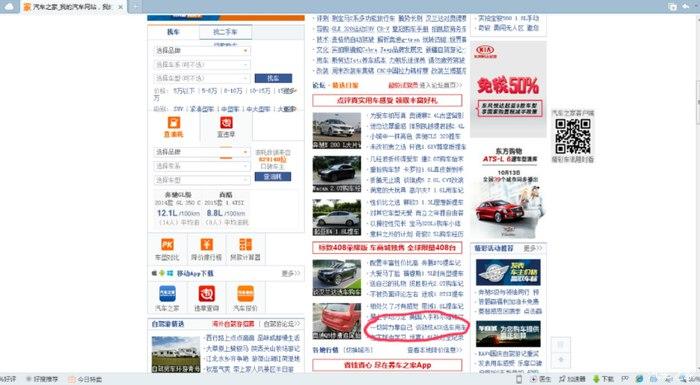This screenshot has width=700, height=385.
Task: Click the cloud icon at top-left corner
Action: pos(9,7)
